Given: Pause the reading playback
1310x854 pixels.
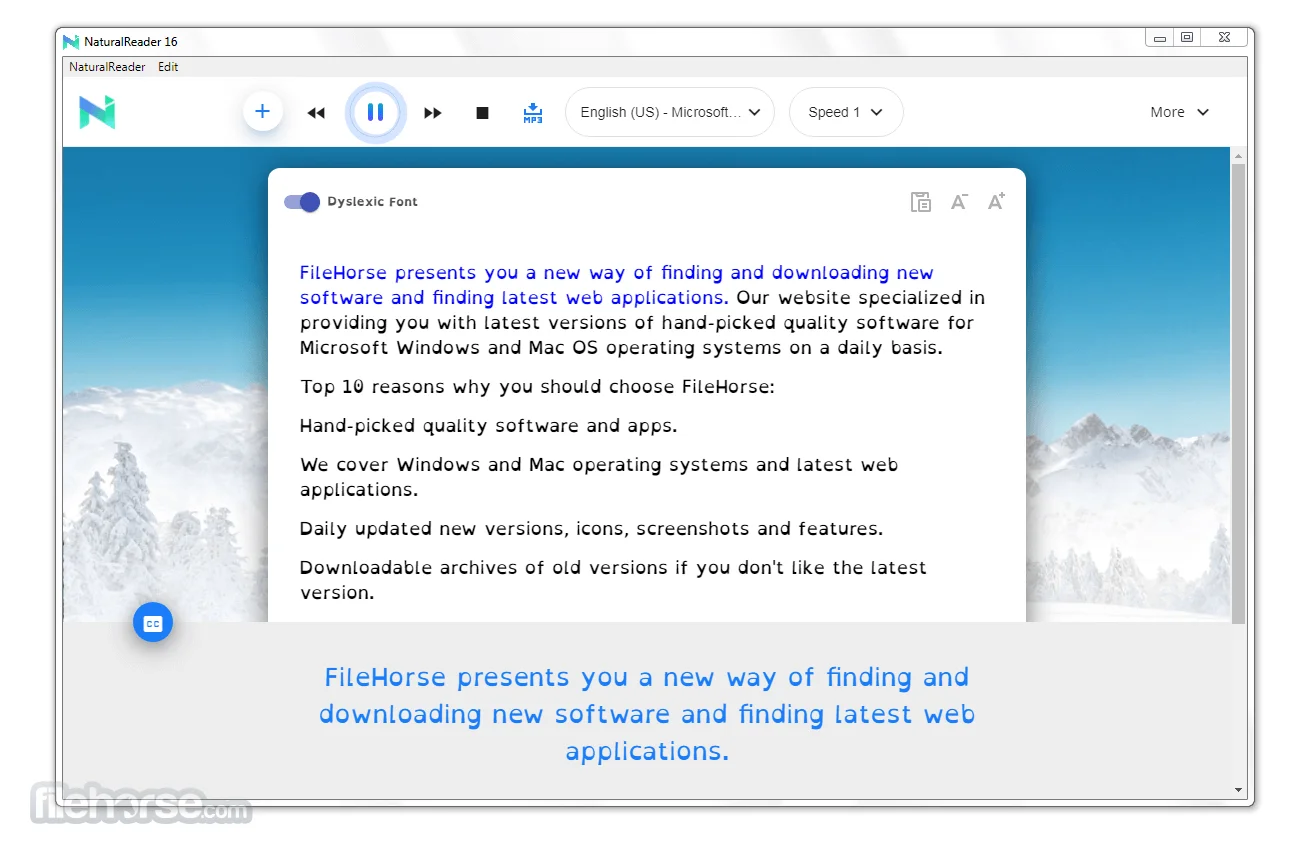Looking at the screenshot, I should click(x=375, y=112).
